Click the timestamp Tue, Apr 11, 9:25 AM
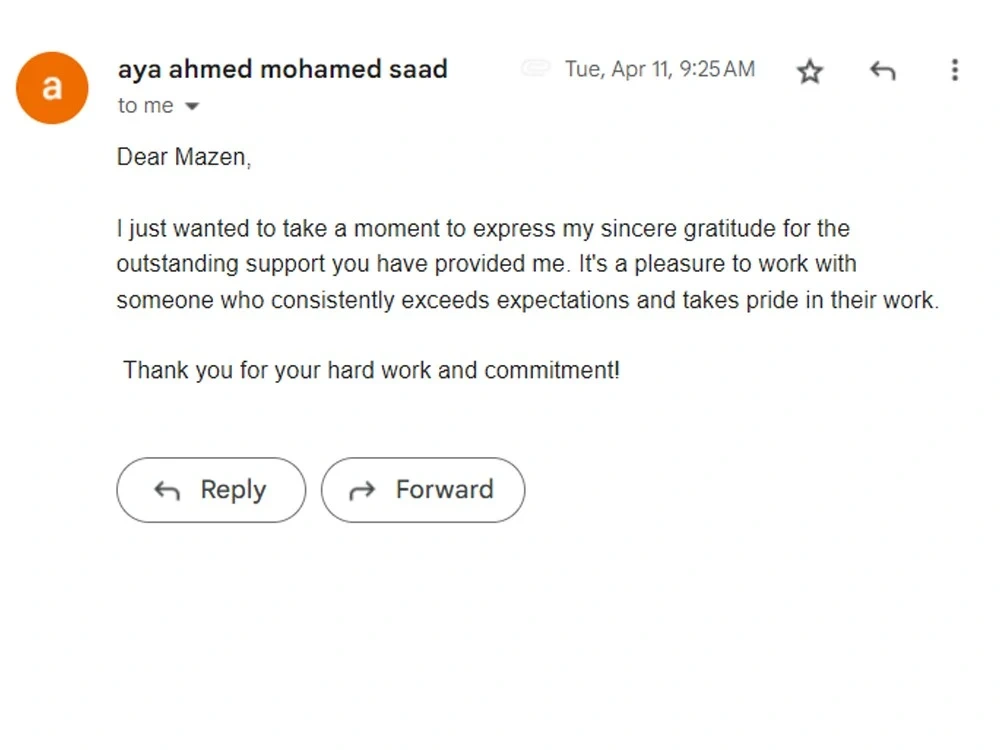The height and width of the screenshot is (750, 1000). (660, 69)
